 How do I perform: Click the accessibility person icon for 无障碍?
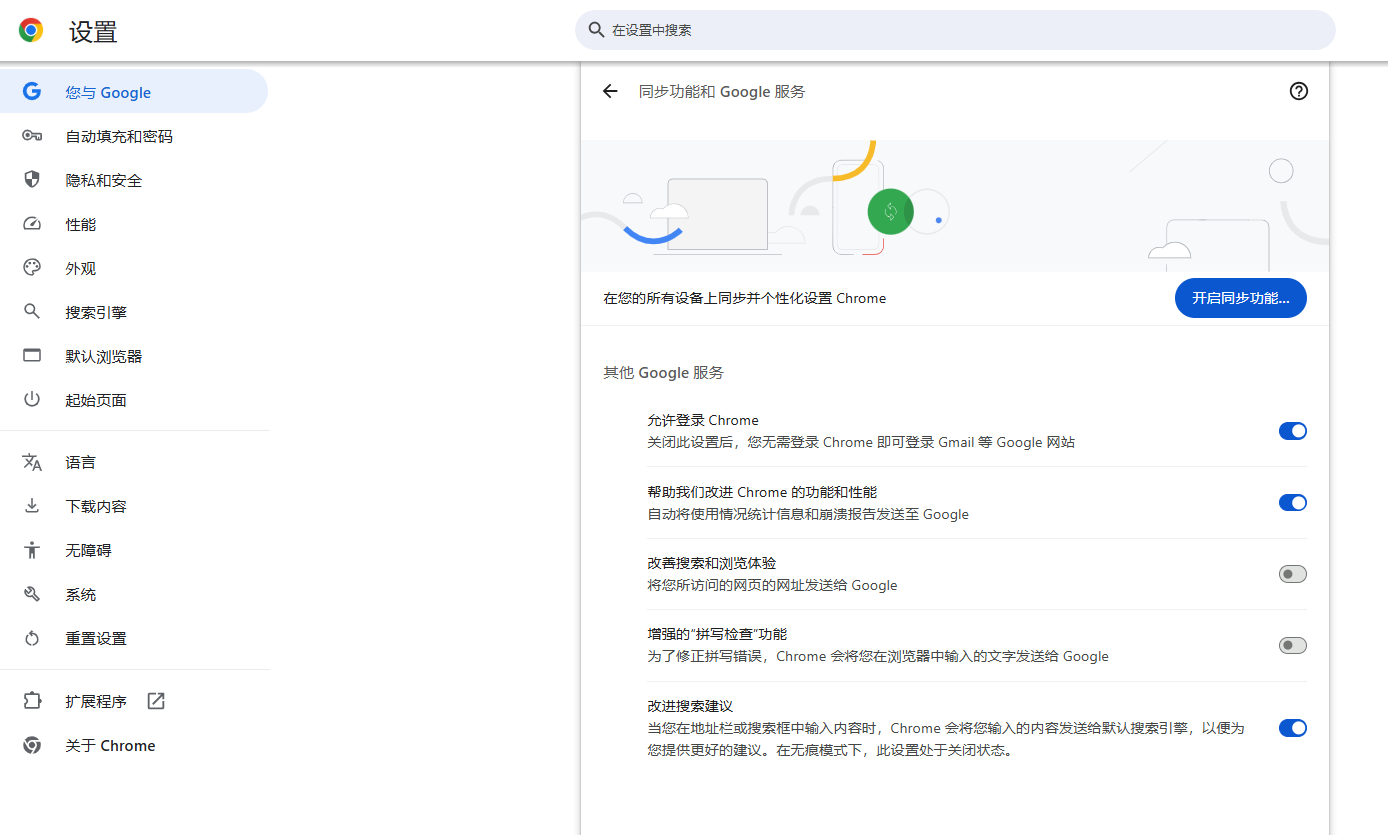click(x=32, y=550)
